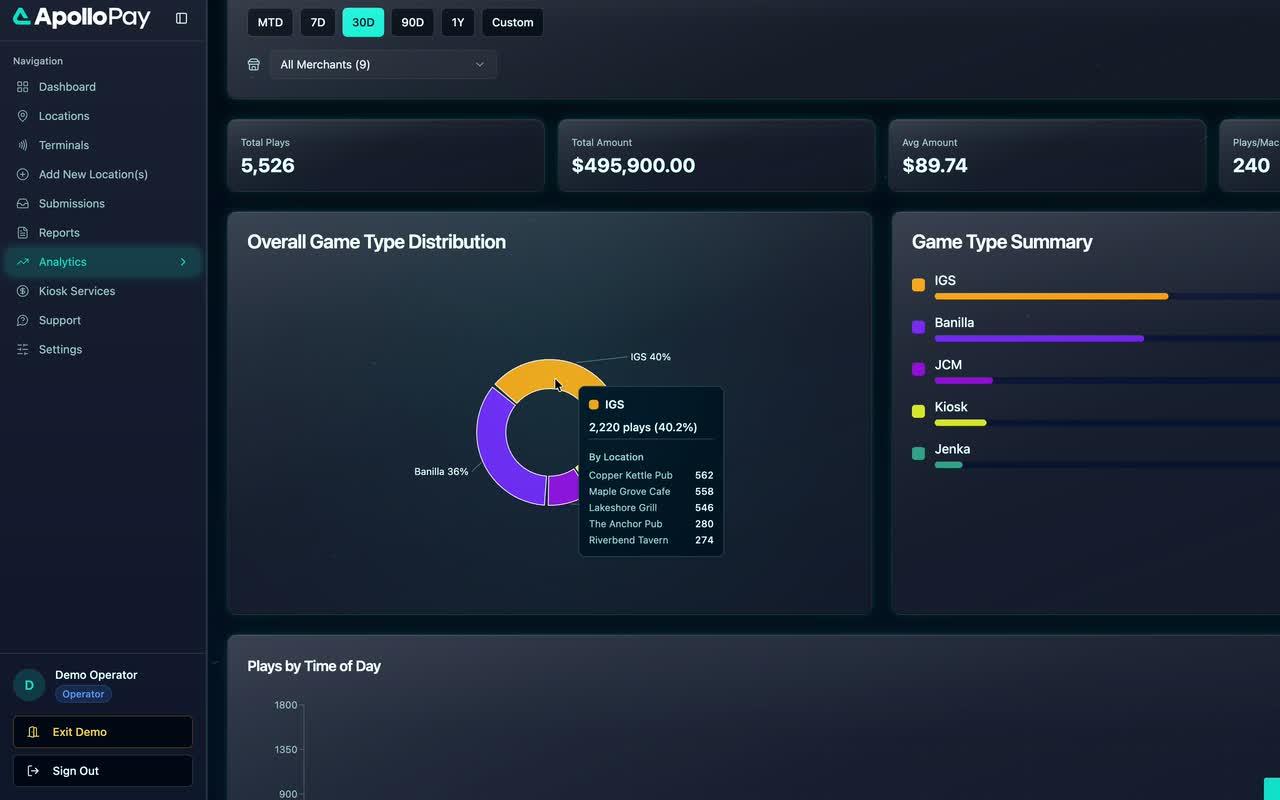Screen dimensions: 1280x800
Task: Click the Demo Operator avatar
Action: (x=29, y=685)
